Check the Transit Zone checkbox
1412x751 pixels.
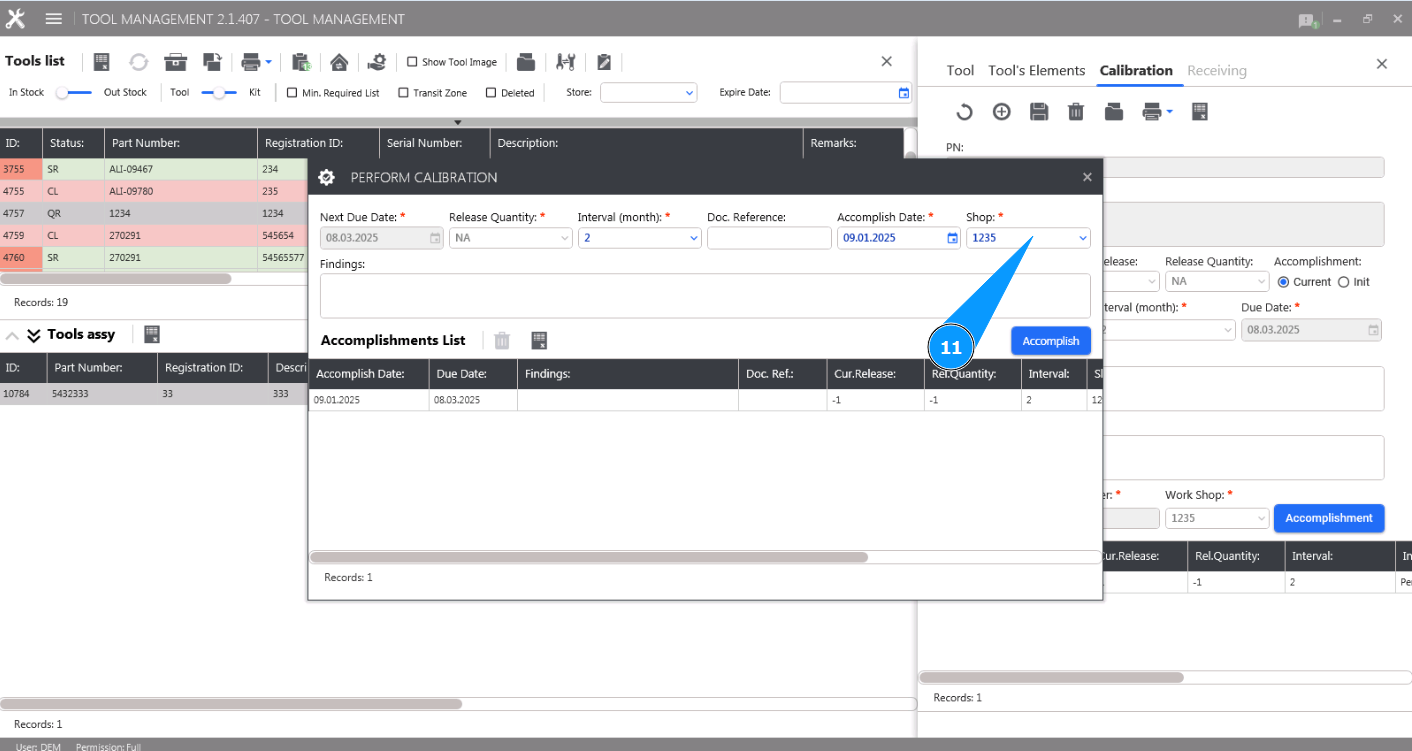403,93
